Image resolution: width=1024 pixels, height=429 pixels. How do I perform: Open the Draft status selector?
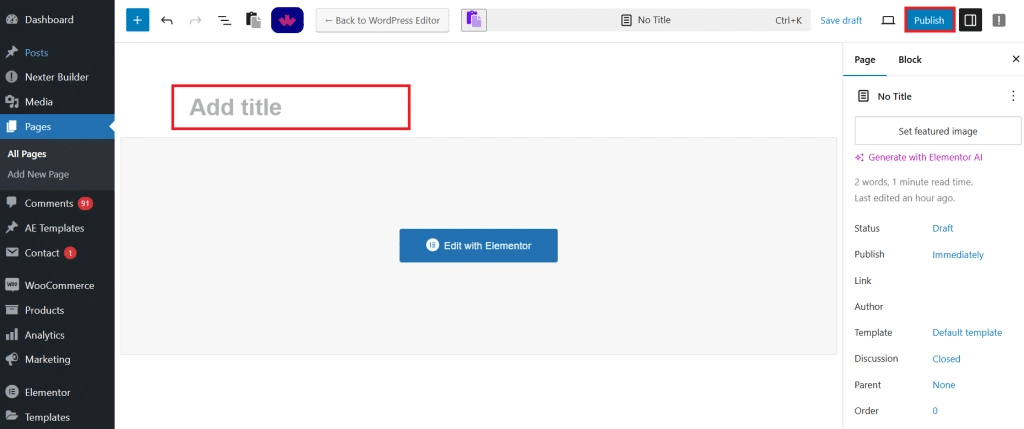942,229
